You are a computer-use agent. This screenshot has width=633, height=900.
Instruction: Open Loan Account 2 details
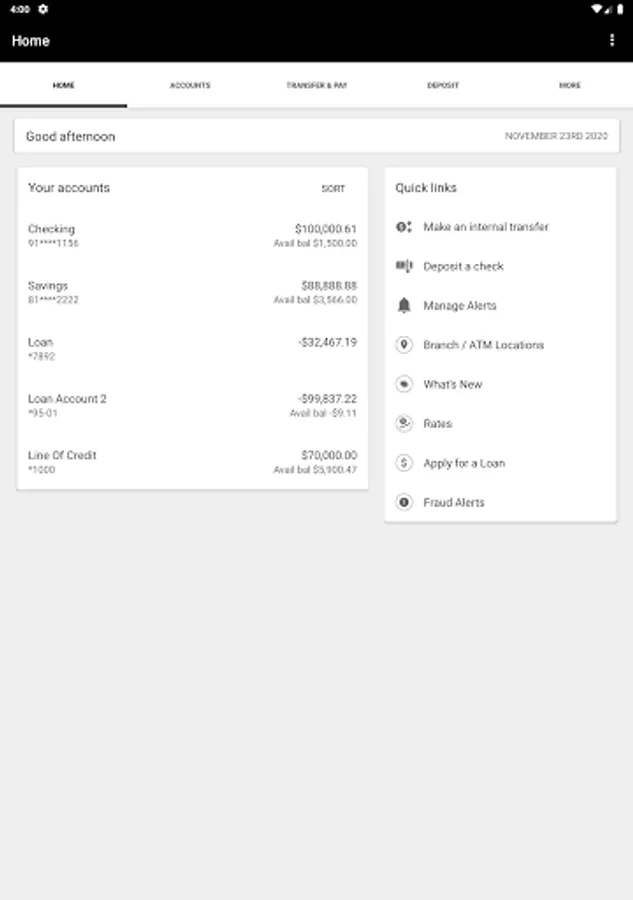tap(192, 405)
